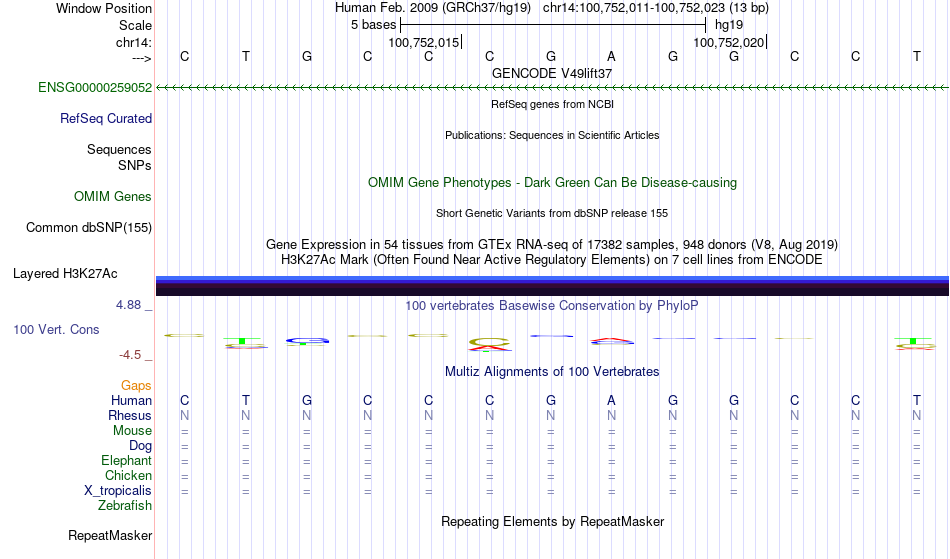950x559 pixels.
Task: Click the OMIM Genes track label
Action: click(113, 196)
